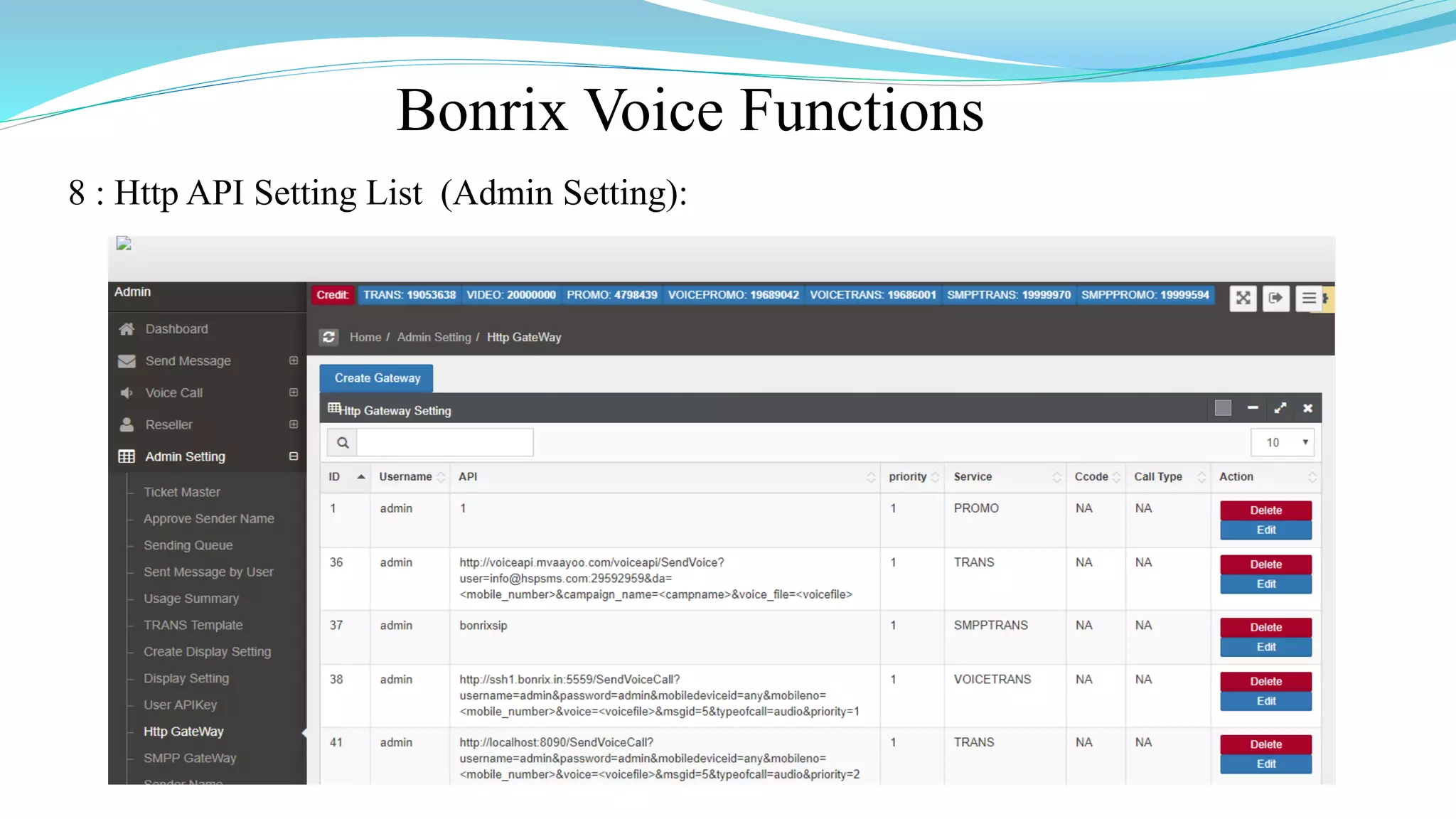Viewport: 1456px width, 819px height.
Task: Sort table by Call Type column
Action: coord(1168,477)
